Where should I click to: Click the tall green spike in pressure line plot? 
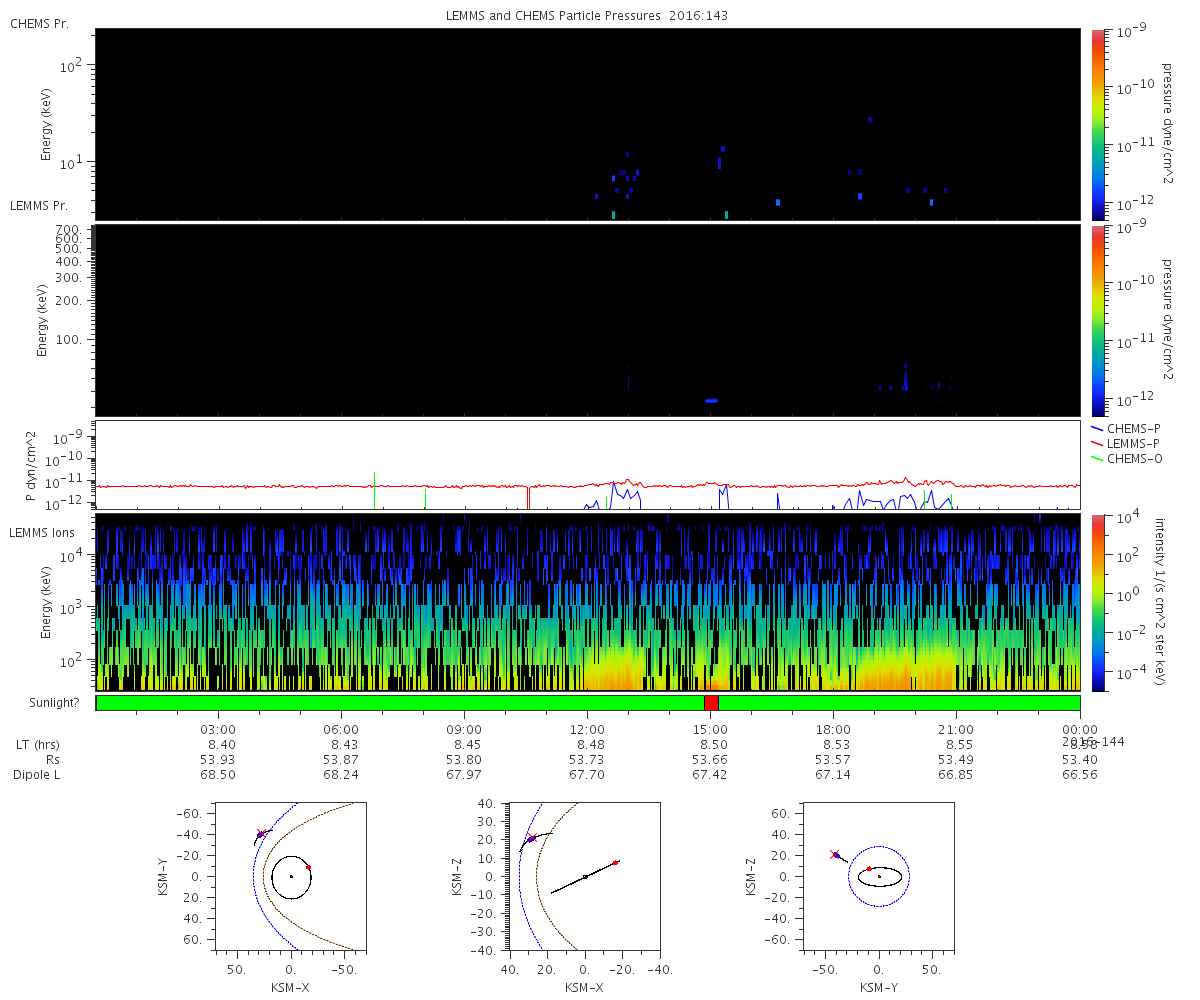(x=374, y=489)
